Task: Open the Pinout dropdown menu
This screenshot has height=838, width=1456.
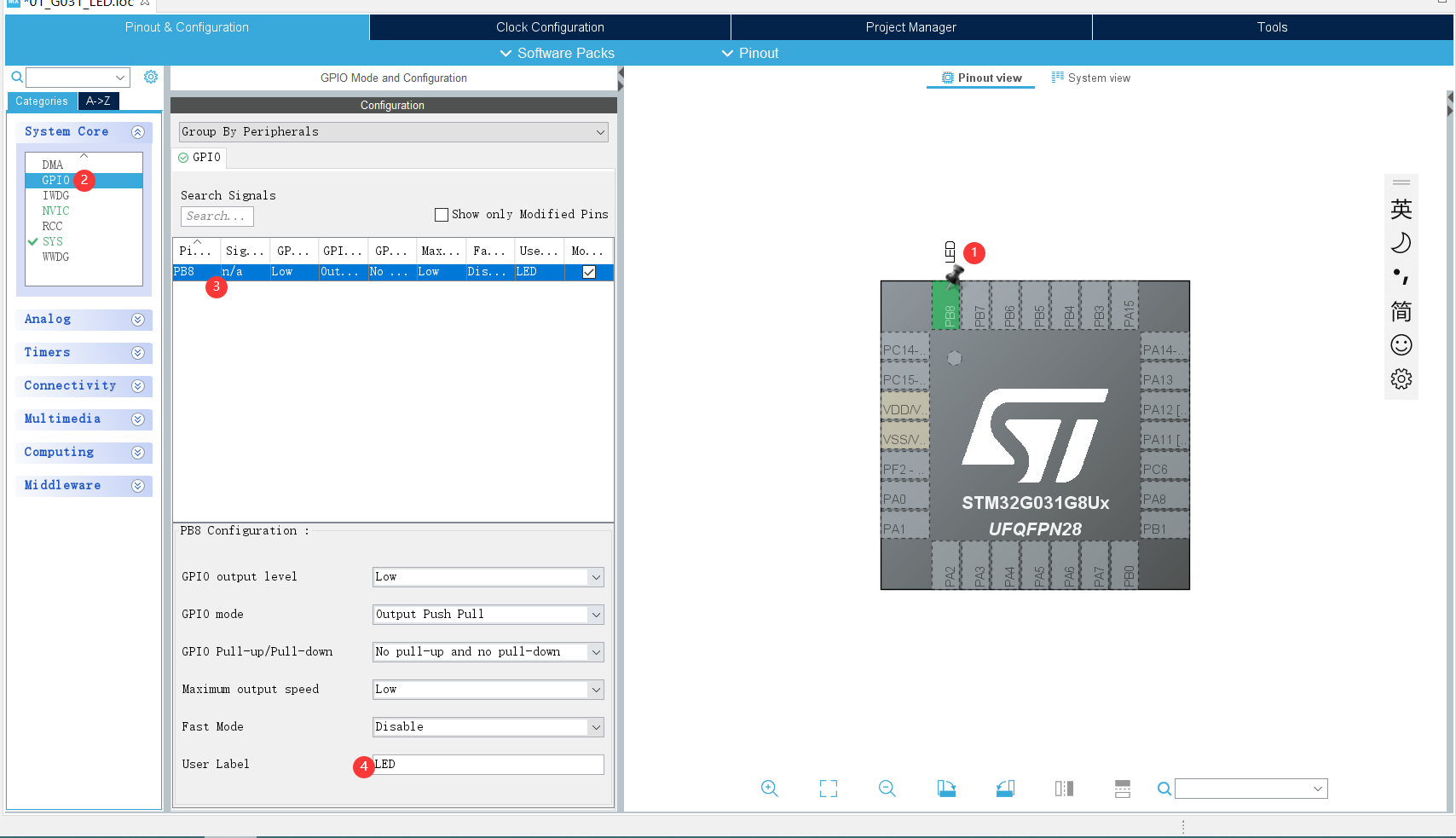Action: [x=750, y=53]
